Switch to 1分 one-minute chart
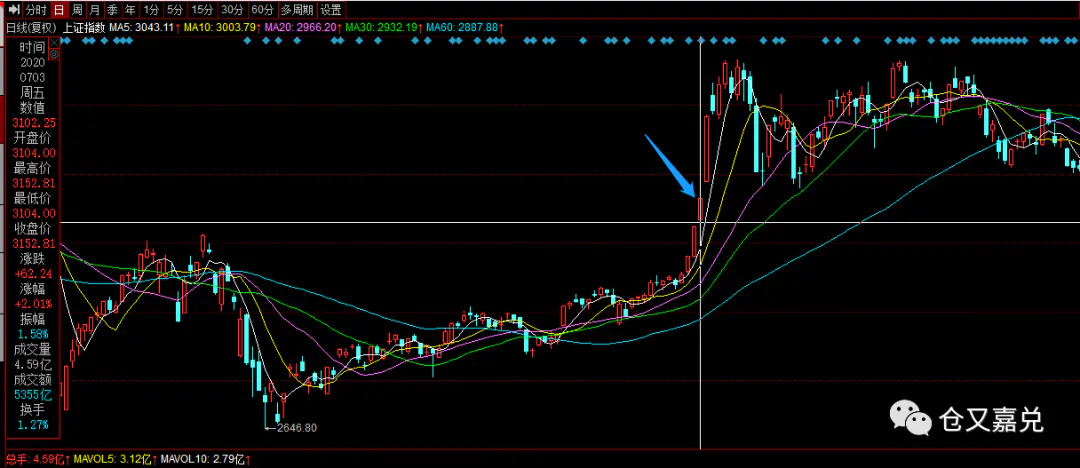 (x=151, y=9)
